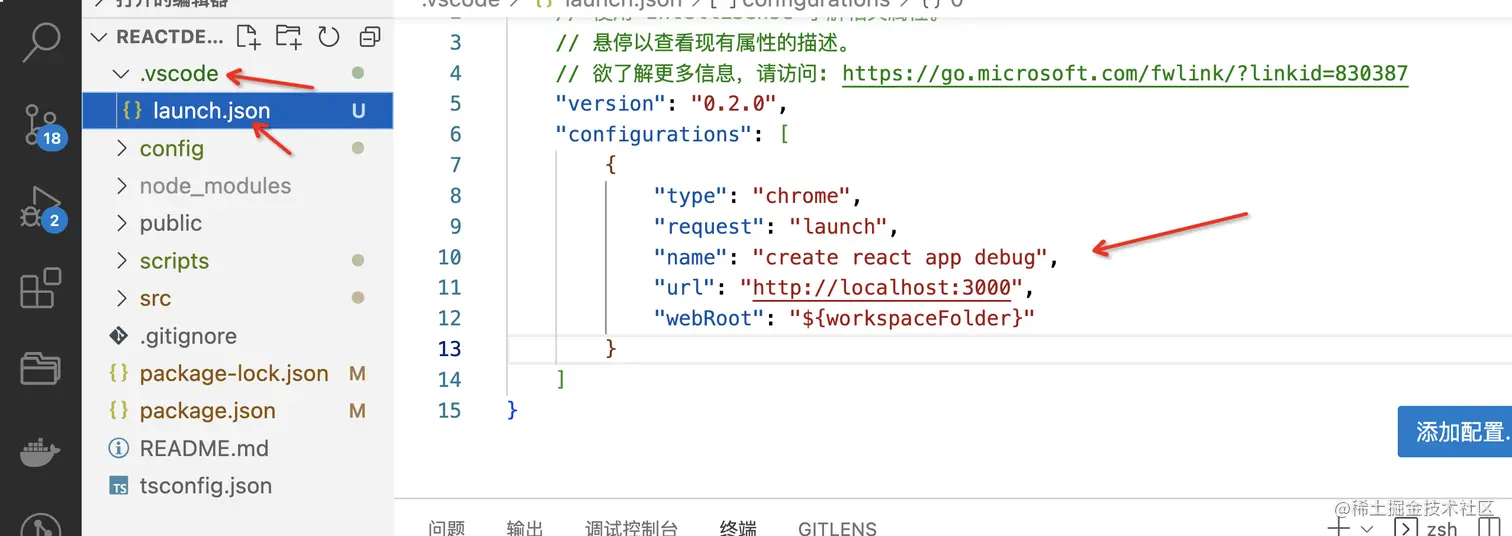Image resolution: width=1512 pixels, height=536 pixels.
Task: Open the terminal launch profile dropdown arrow
Action: [1367, 528]
